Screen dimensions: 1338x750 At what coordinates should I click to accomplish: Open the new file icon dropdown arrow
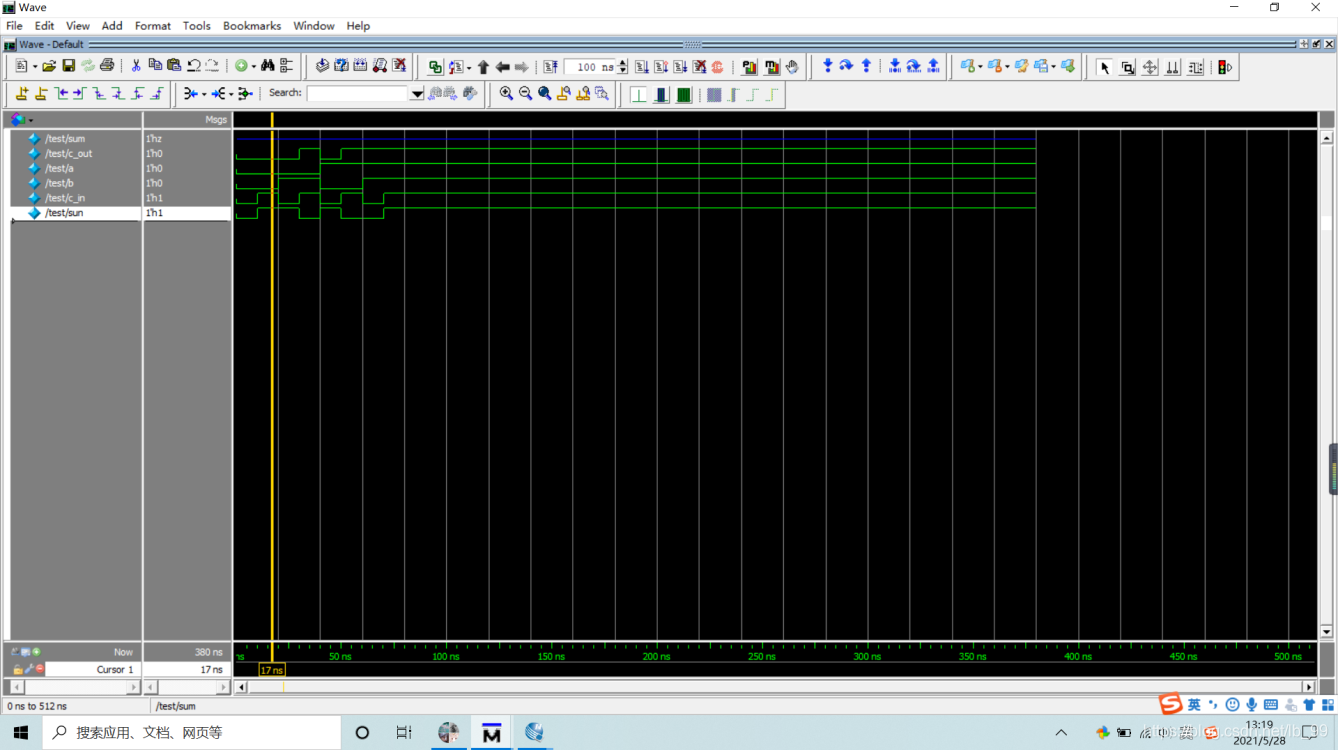point(35,67)
